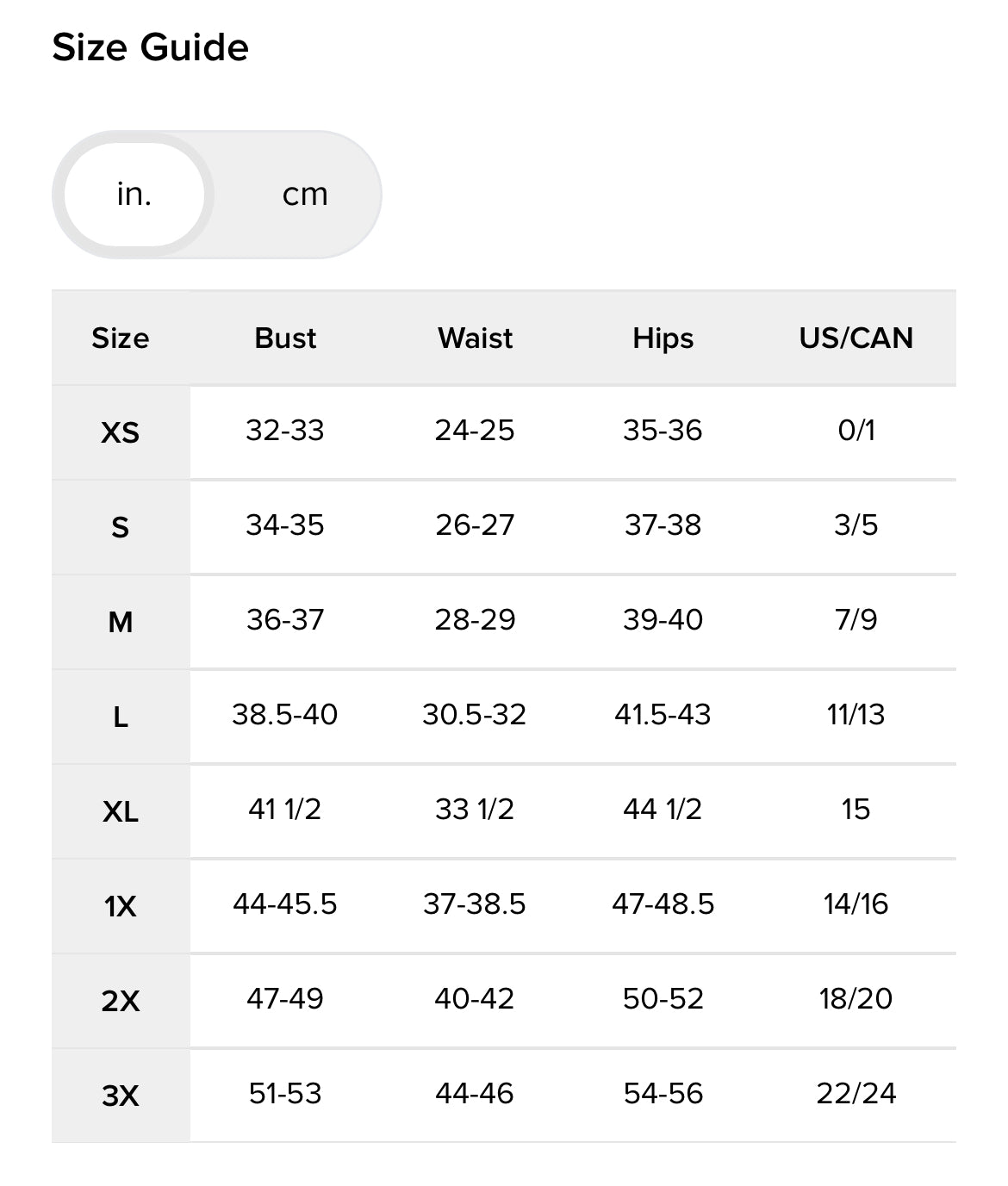Click the 3X US/CAN value 22/24
Screen dimensions: 1008x1186
point(856,1093)
